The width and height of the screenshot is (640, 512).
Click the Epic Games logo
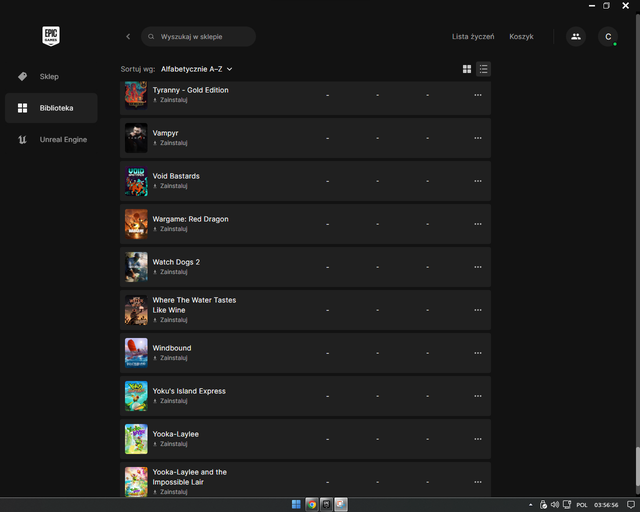click(51, 36)
